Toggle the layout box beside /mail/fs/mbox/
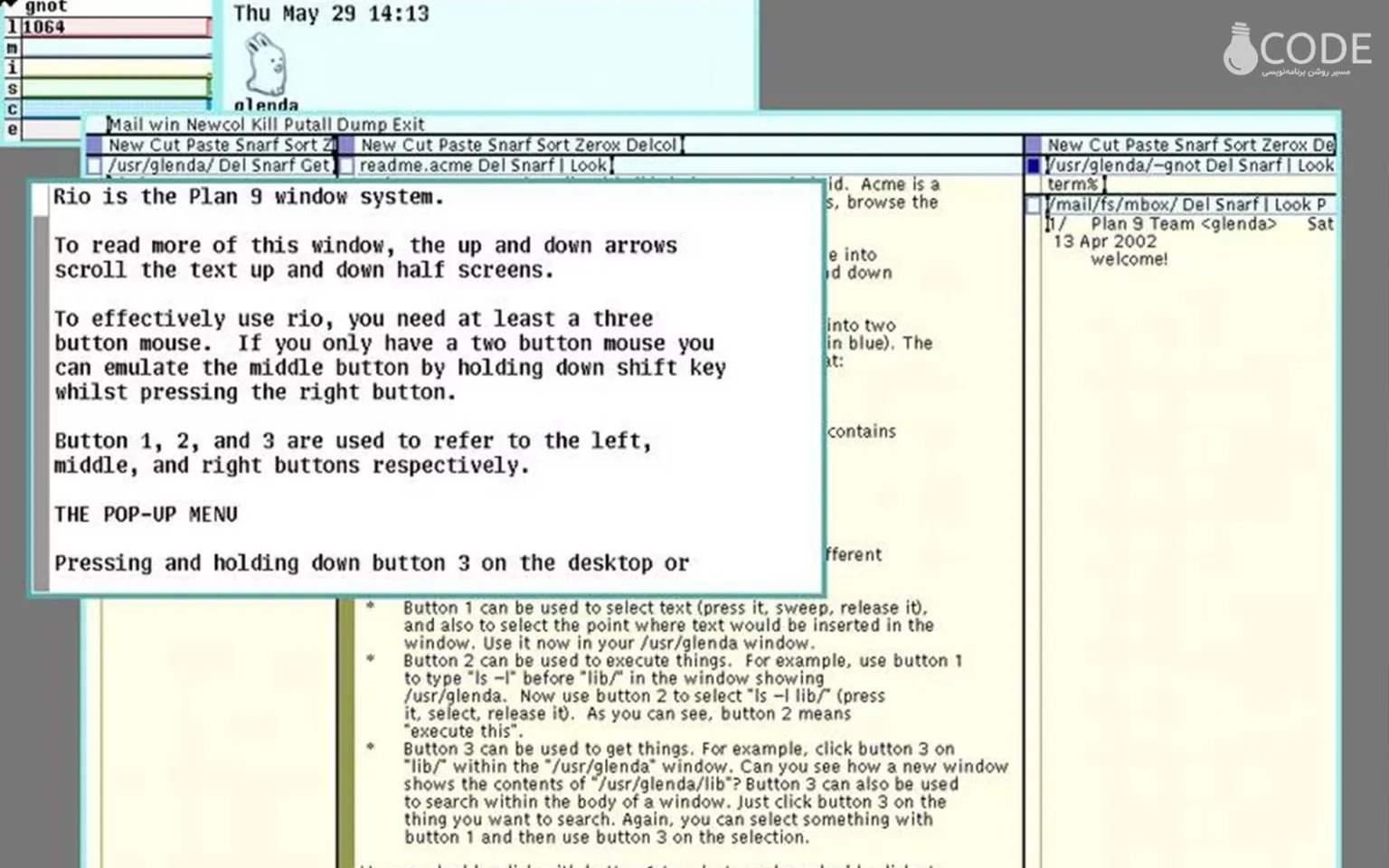Image resolution: width=1389 pixels, height=868 pixels. tap(1034, 205)
